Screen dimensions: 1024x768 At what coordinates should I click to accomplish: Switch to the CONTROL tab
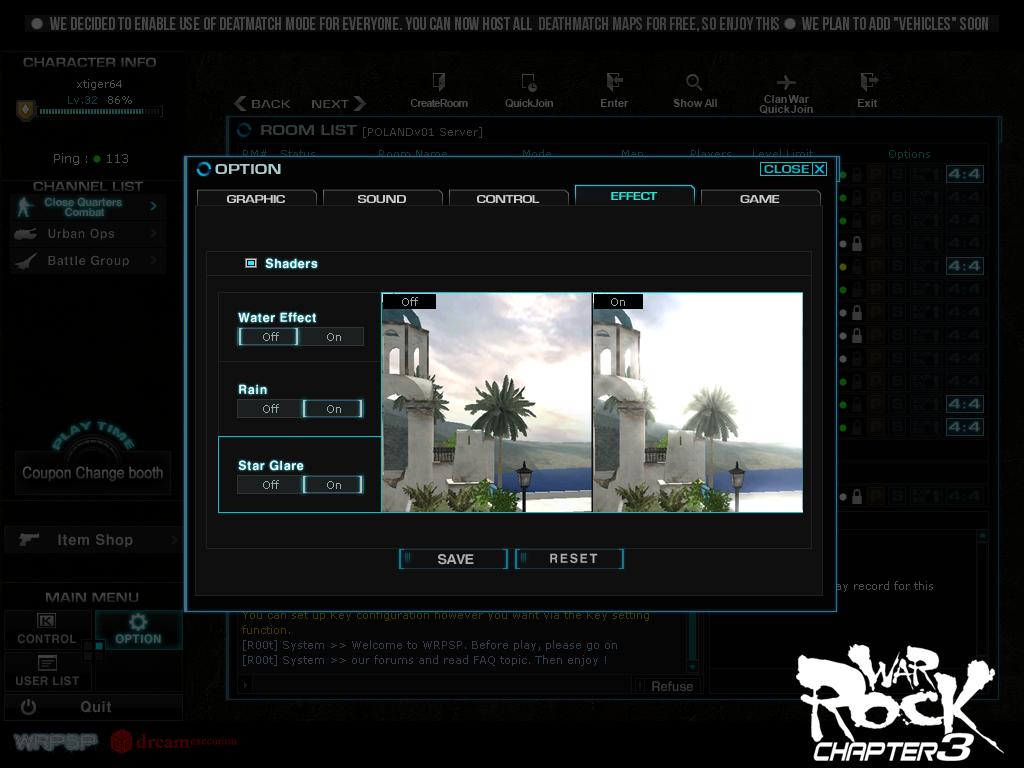click(x=508, y=199)
